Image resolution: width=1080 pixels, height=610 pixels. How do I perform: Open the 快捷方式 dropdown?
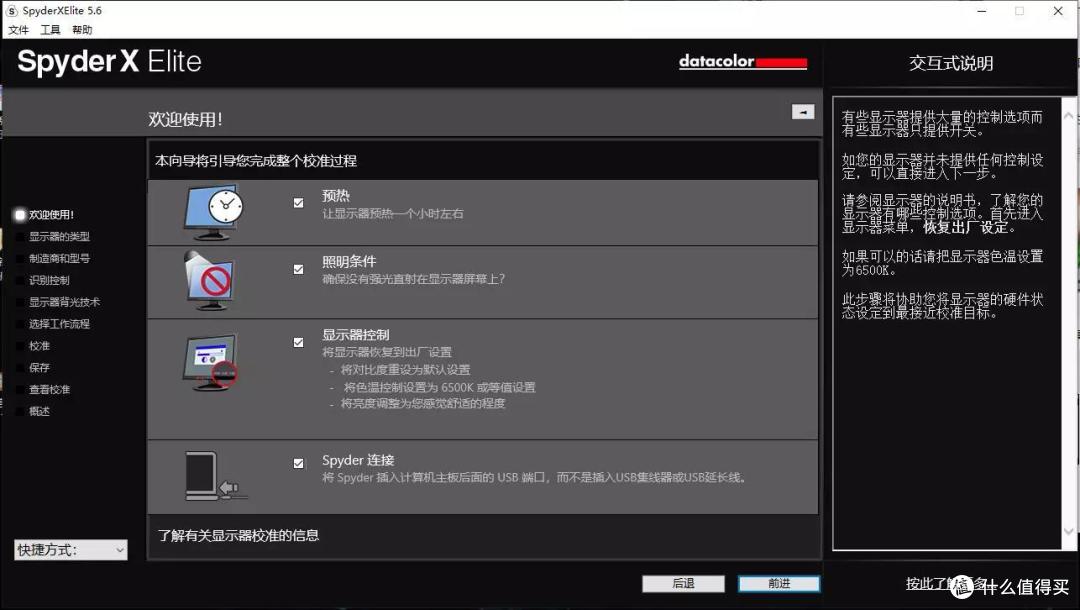click(70, 549)
